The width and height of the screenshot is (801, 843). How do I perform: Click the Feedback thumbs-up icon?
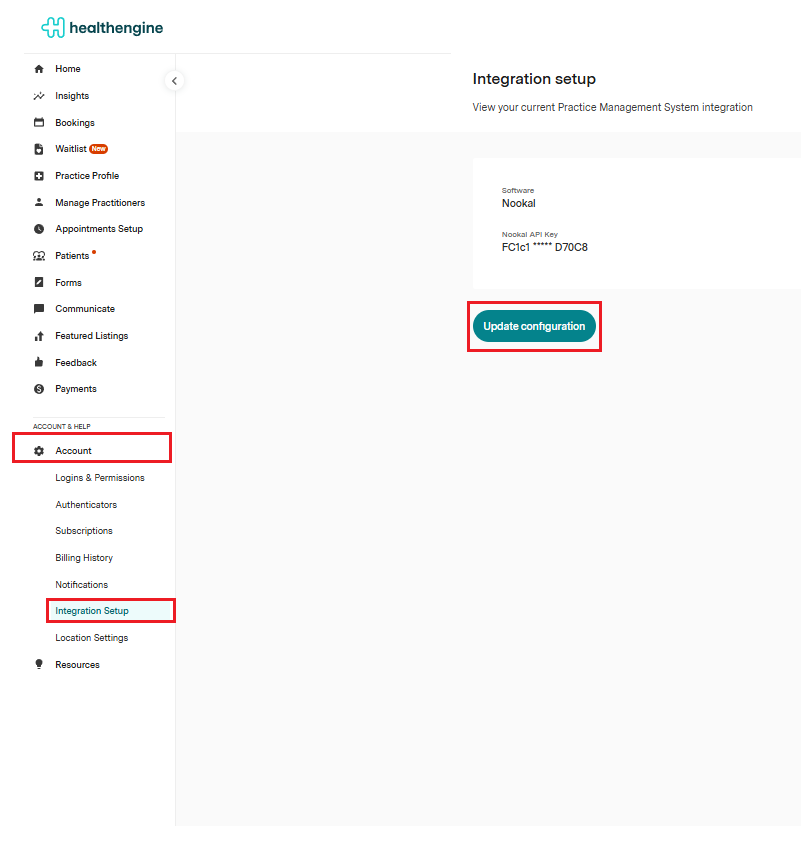tap(39, 363)
